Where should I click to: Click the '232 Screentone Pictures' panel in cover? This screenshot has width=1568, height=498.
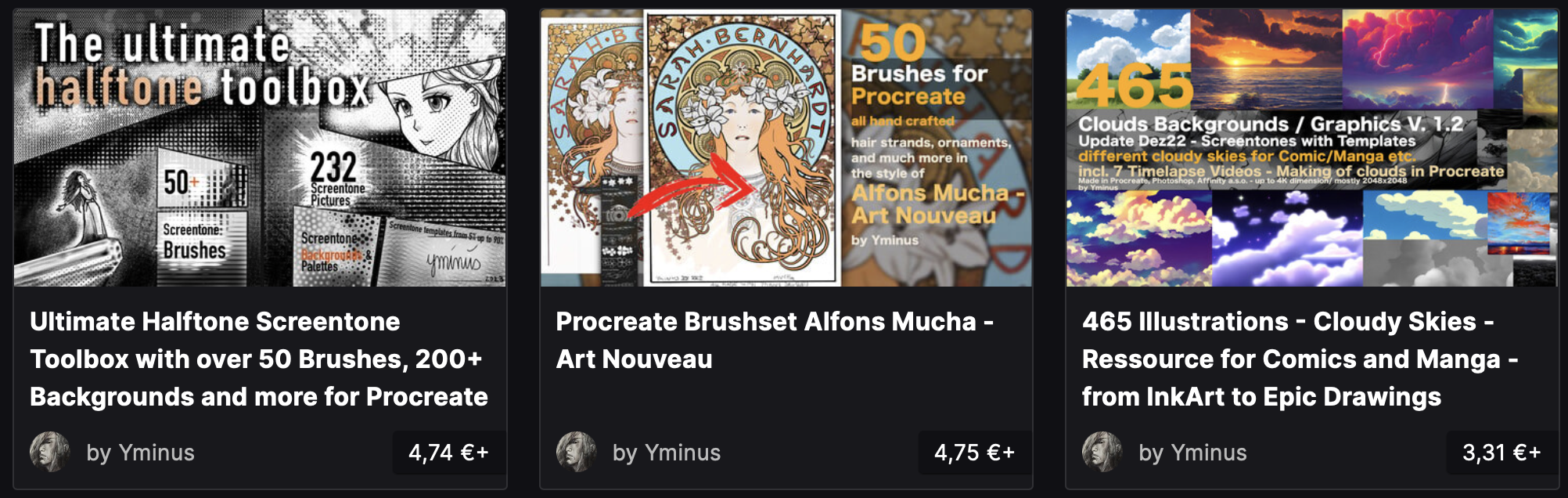336,178
